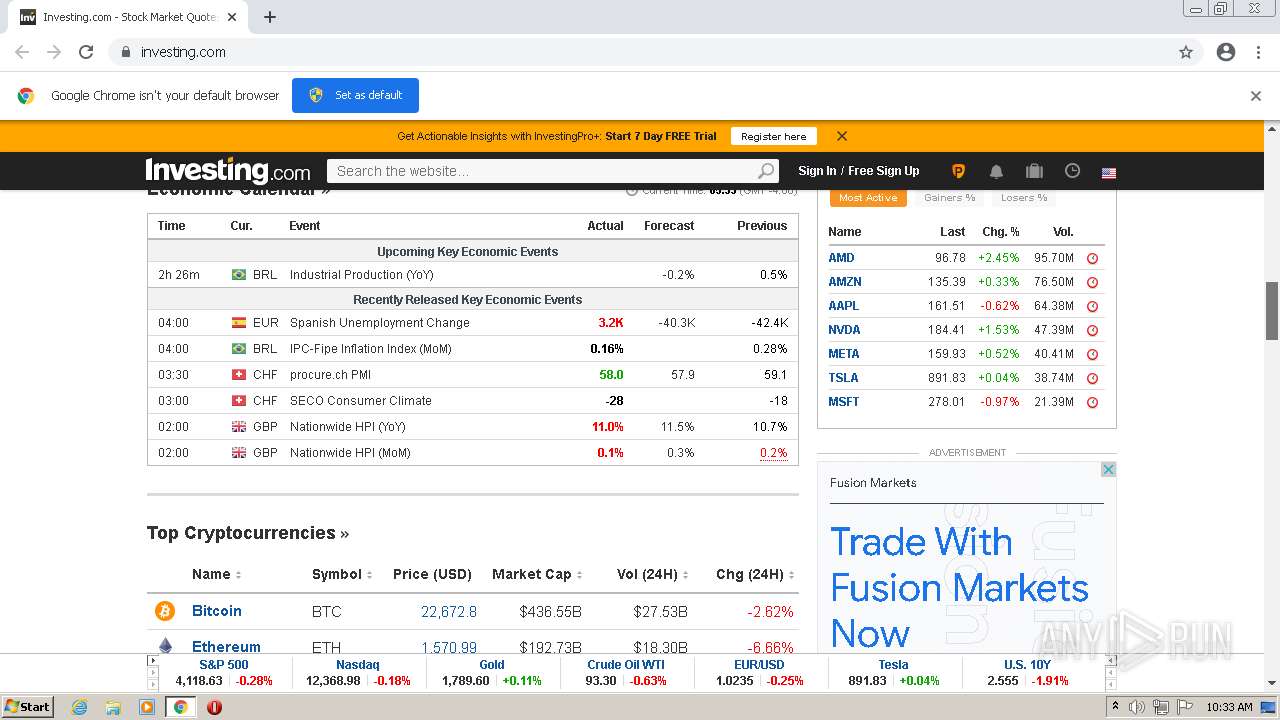Image resolution: width=1280 pixels, height=720 pixels.
Task: Open a new browser tab
Action: 270,17
